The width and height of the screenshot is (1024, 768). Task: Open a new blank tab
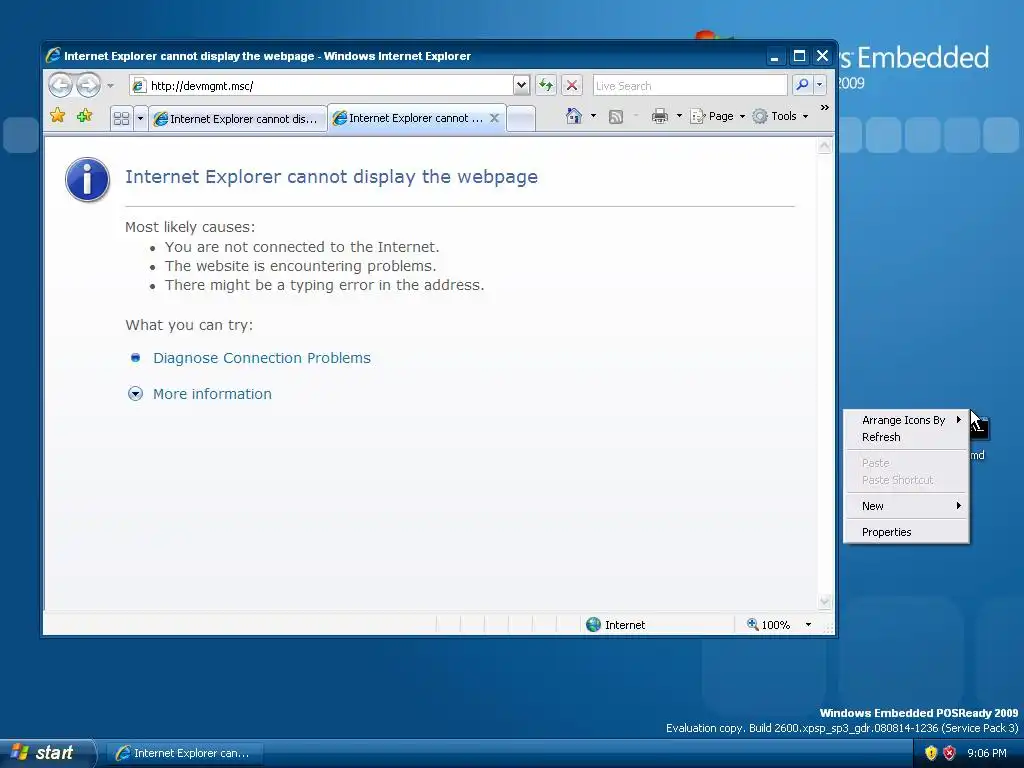point(521,119)
